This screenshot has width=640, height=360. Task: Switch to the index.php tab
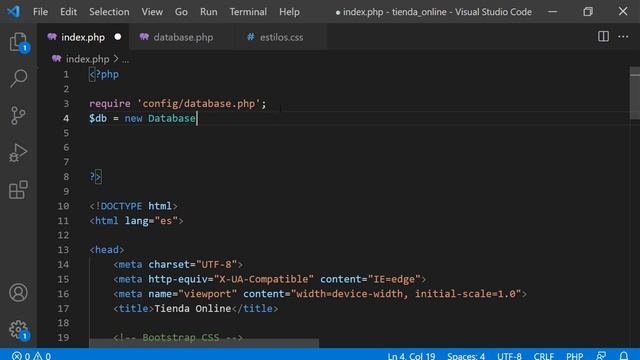click(83, 37)
